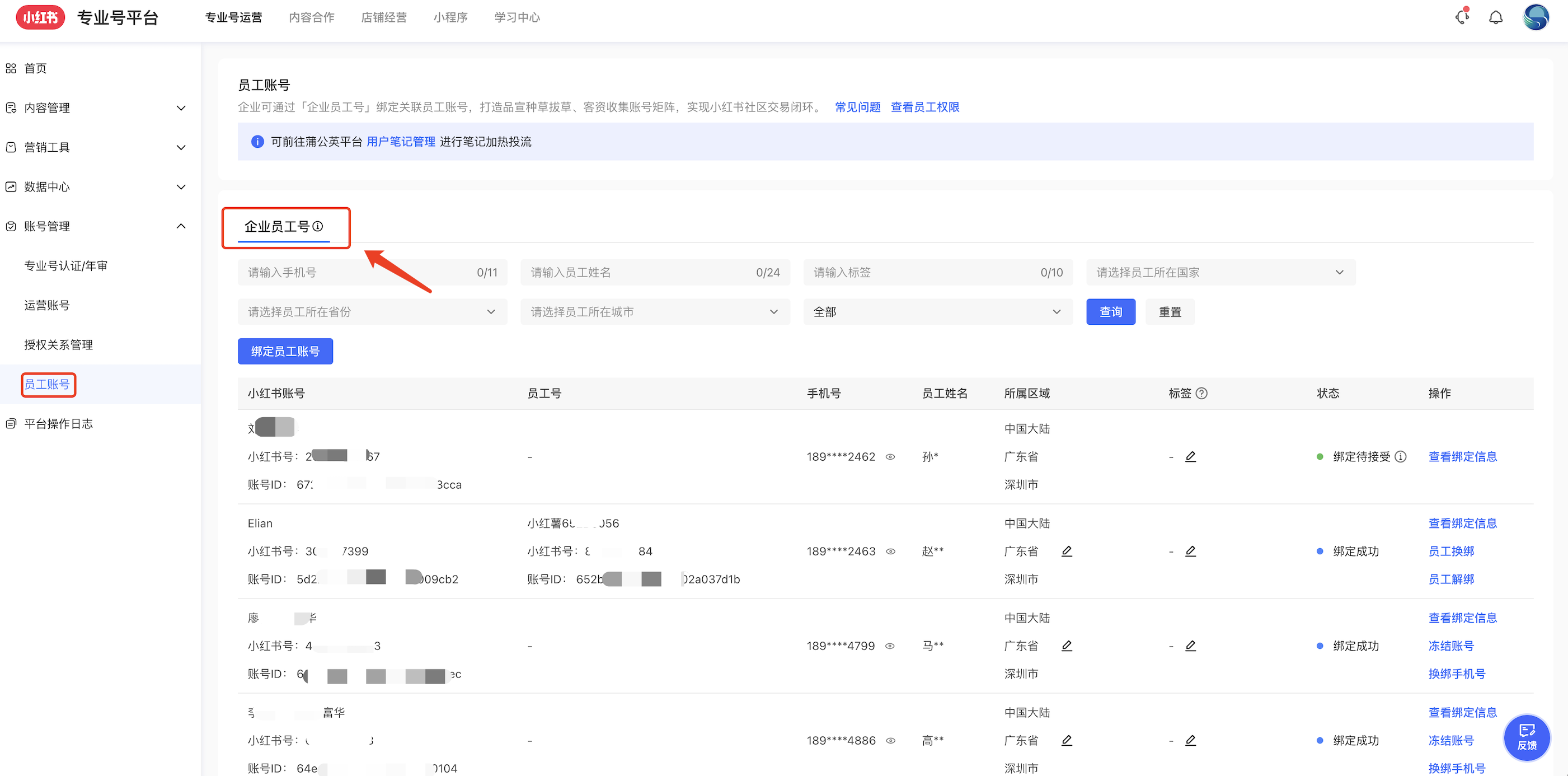The image size is (1568, 776).
Task: Open the customer service headset icon
Action: point(1462,17)
